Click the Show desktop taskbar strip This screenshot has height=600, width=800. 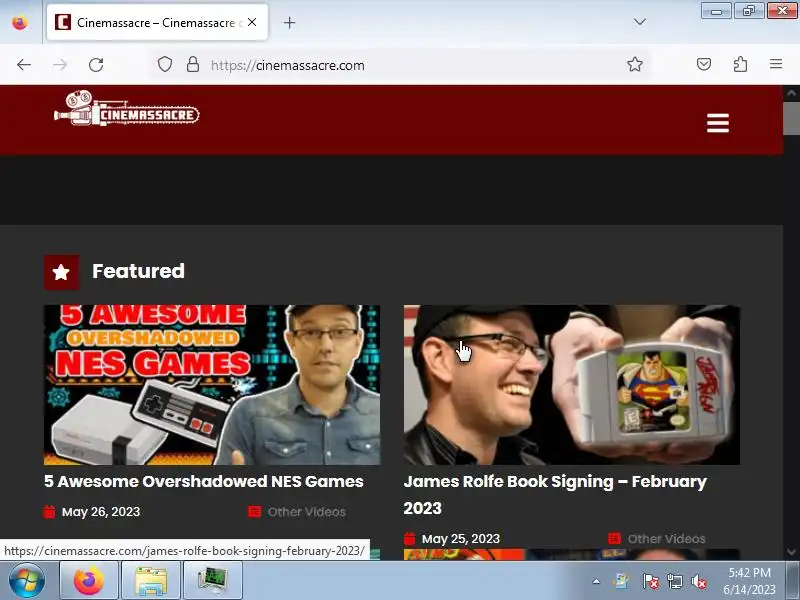pyautogui.click(x=794, y=581)
